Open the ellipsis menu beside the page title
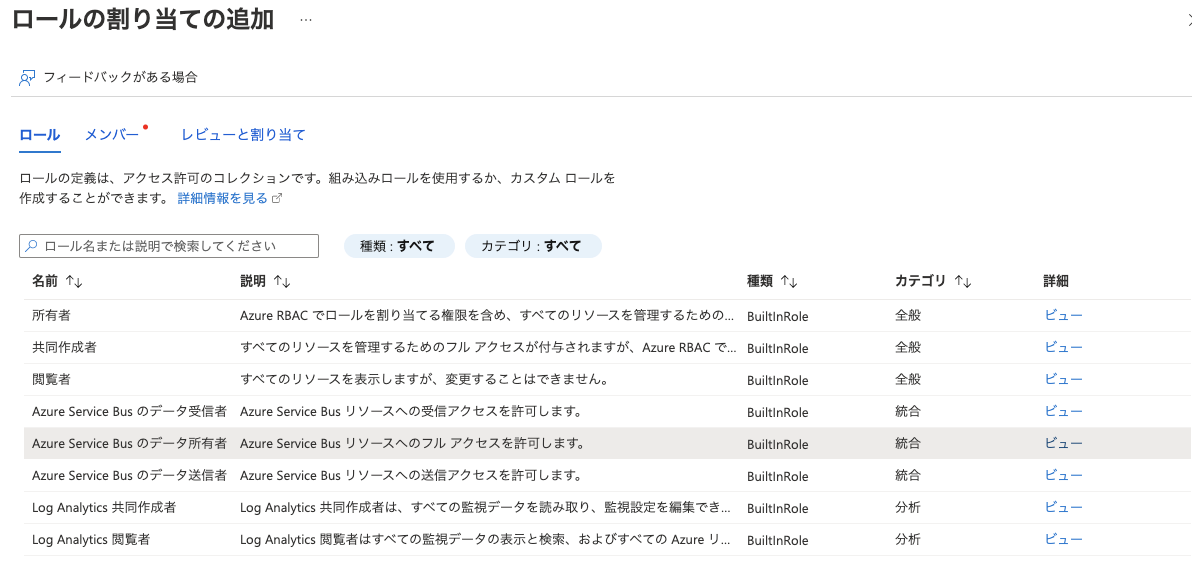Screen dimensions: 1192x561 point(306,20)
